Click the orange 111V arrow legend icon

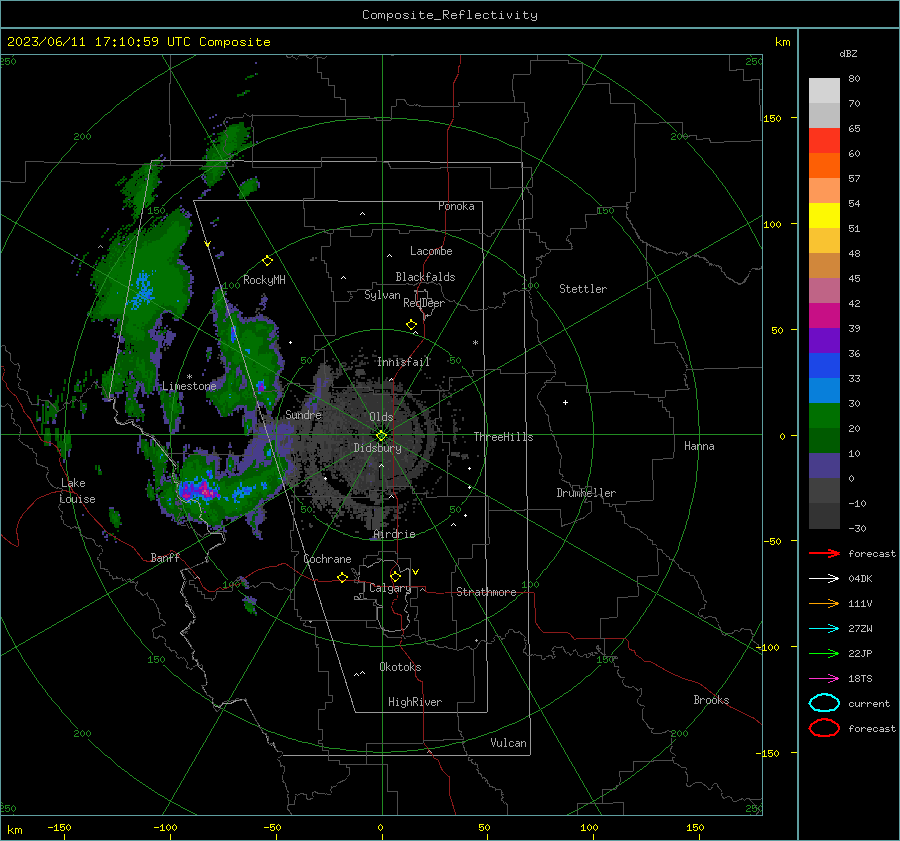[x=824, y=603]
